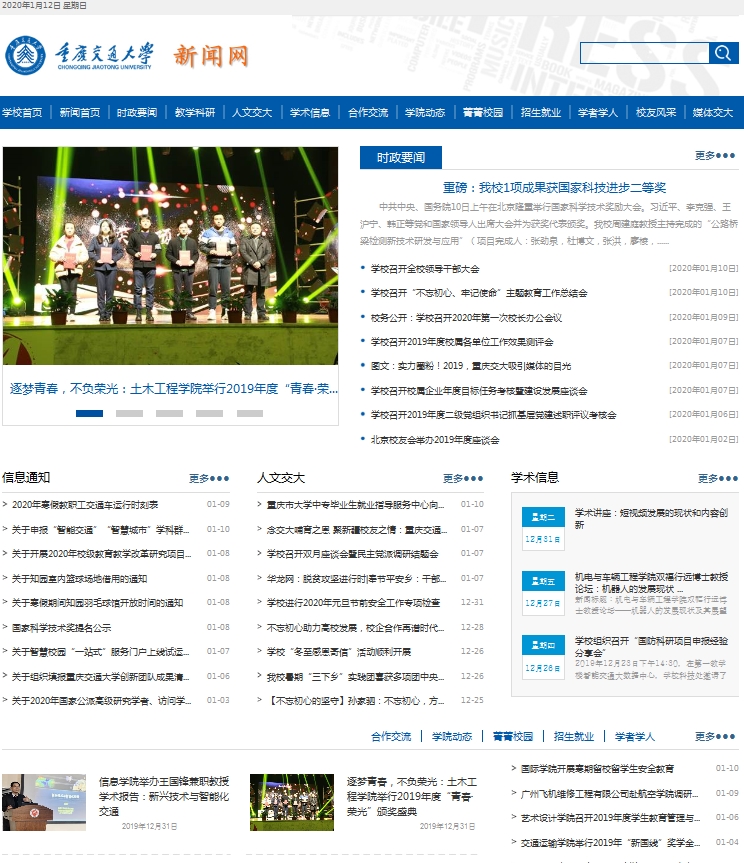Switch to bottom 招生就业 tab
744x863 pixels.
574,736
